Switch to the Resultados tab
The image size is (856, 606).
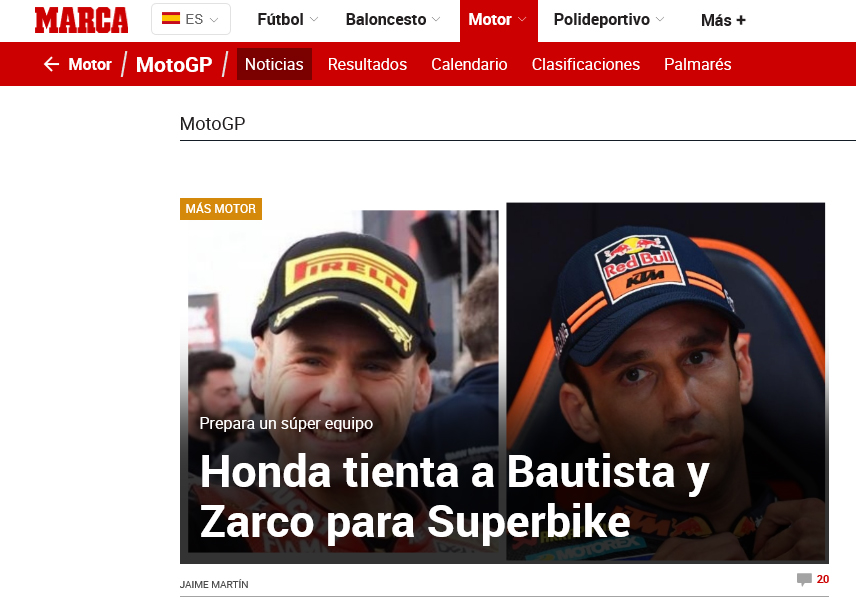click(x=367, y=64)
